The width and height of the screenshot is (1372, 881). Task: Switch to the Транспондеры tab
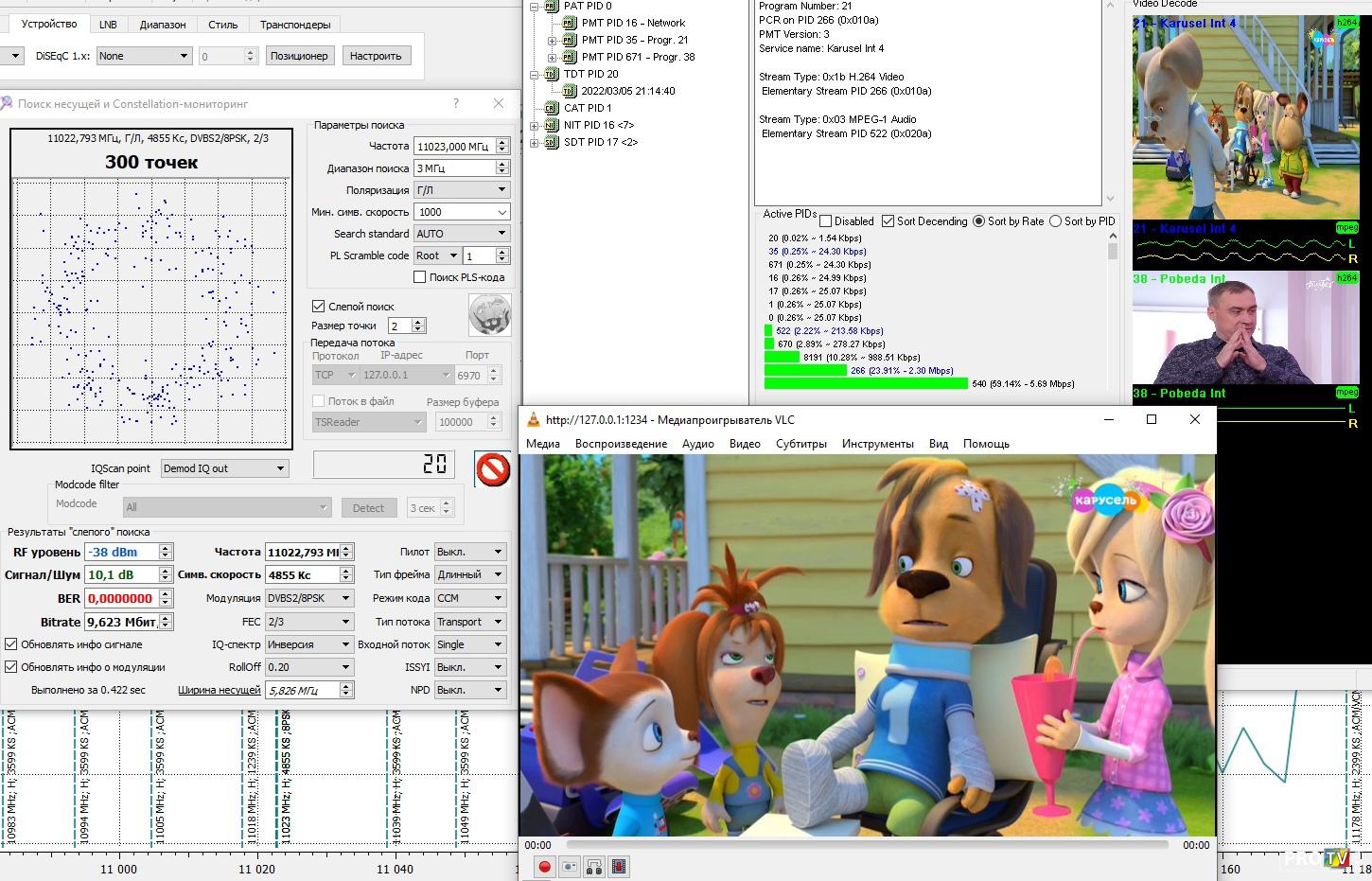tap(295, 25)
